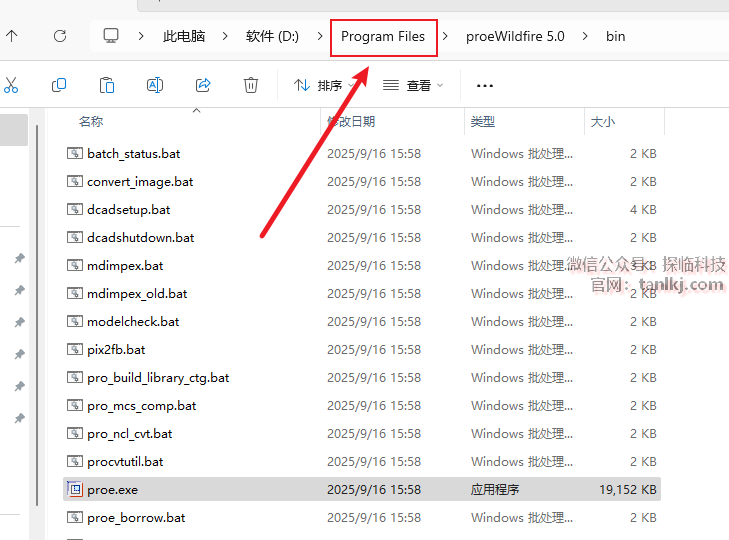Click the Share icon in toolbar

point(203,85)
